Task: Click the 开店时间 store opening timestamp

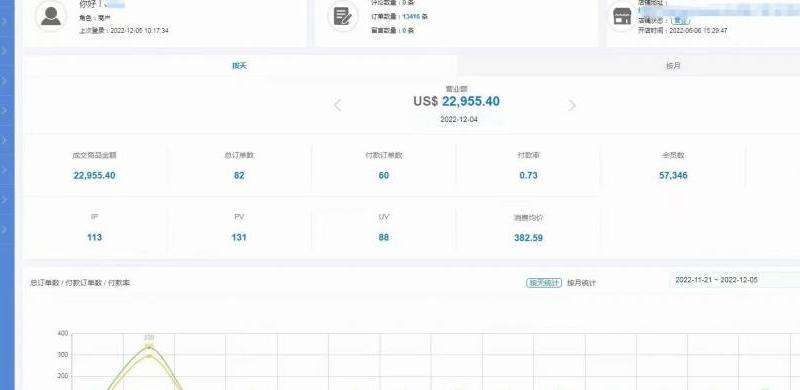Action: pyautogui.click(x=683, y=31)
